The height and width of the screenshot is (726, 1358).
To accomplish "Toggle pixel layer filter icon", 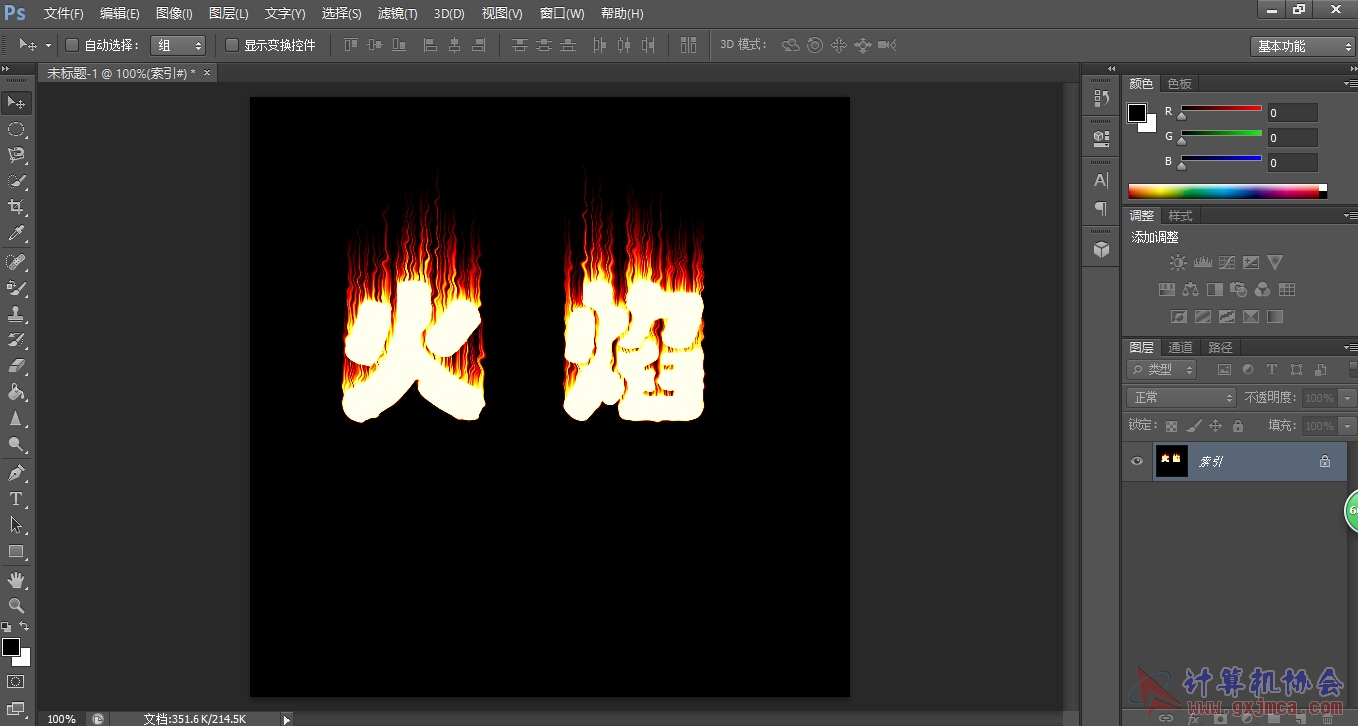I will coord(1224,370).
